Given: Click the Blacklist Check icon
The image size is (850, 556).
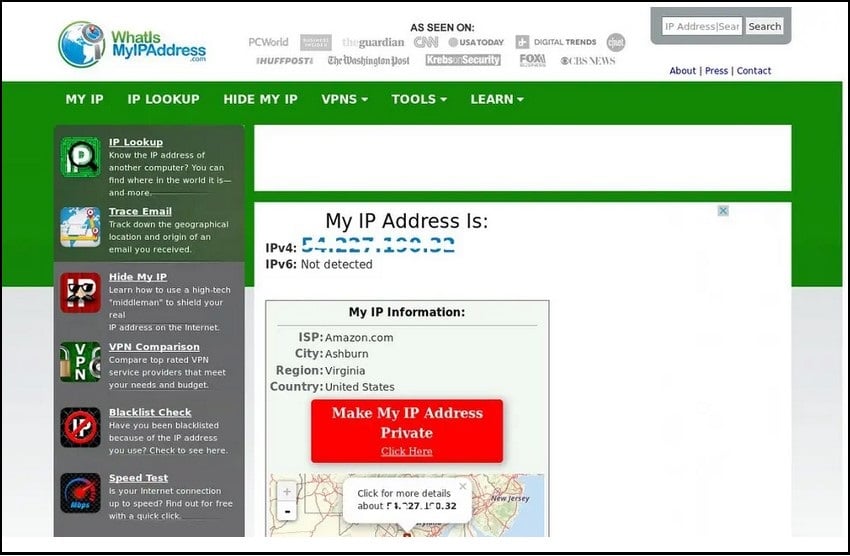Looking at the screenshot, I should [x=80, y=427].
